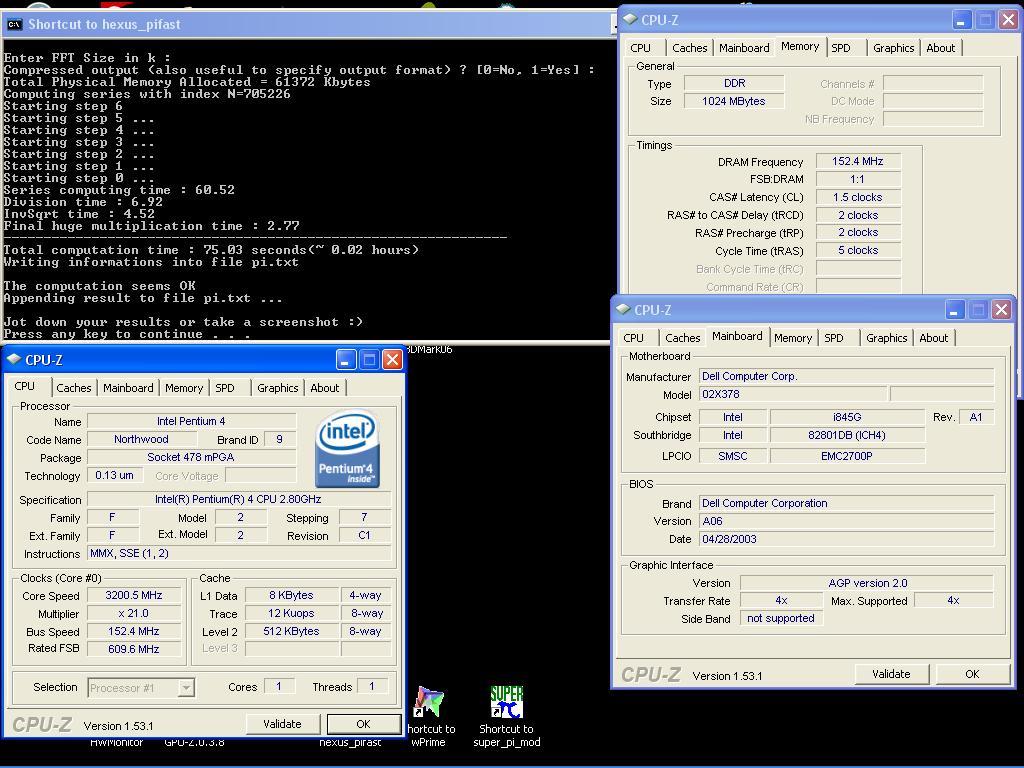Click the DRAM Frequency value 152.4 MHz
The height and width of the screenshot is (768, 1024).
pos(857,161)
